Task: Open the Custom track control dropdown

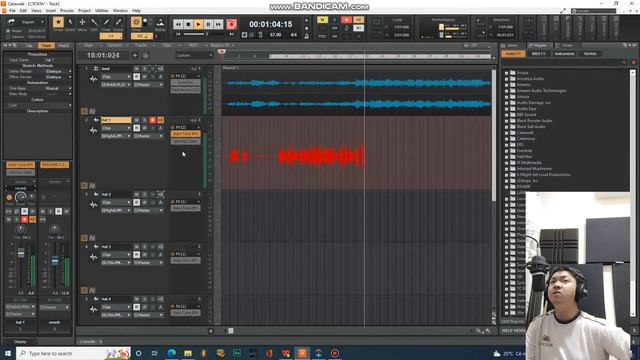Action: (194, 55)
